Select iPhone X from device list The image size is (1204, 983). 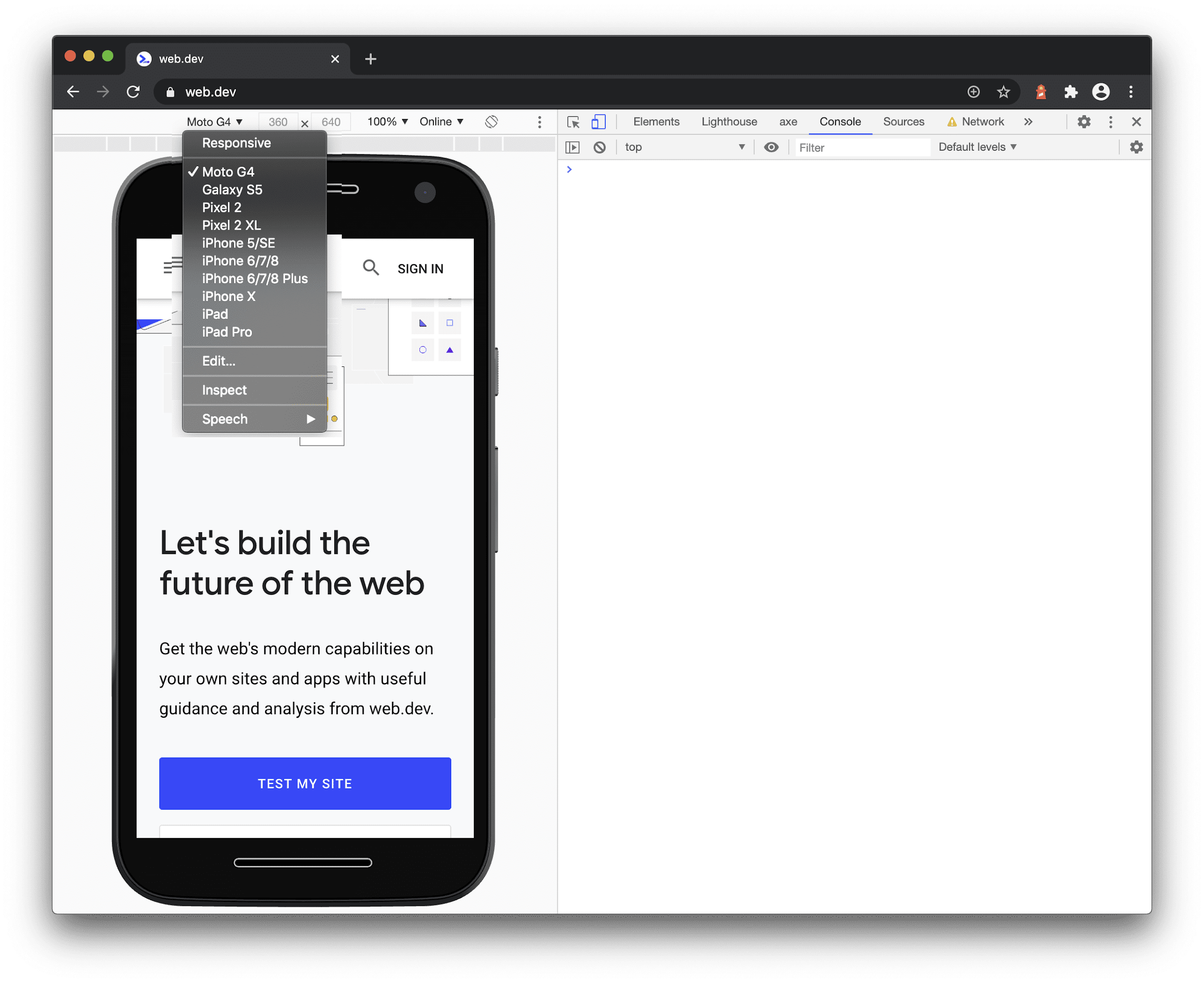click(228, 296)
